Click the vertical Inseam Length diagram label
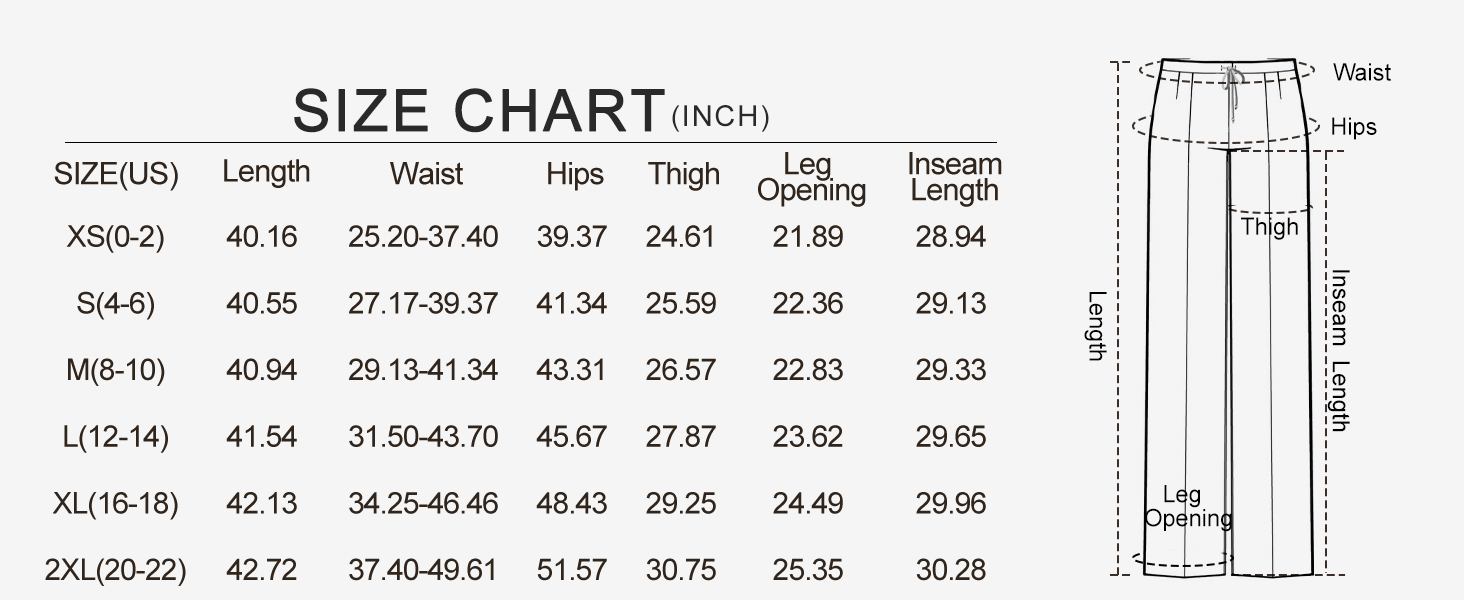The height and width of the screenshot is (600, 1464). 1340,350
